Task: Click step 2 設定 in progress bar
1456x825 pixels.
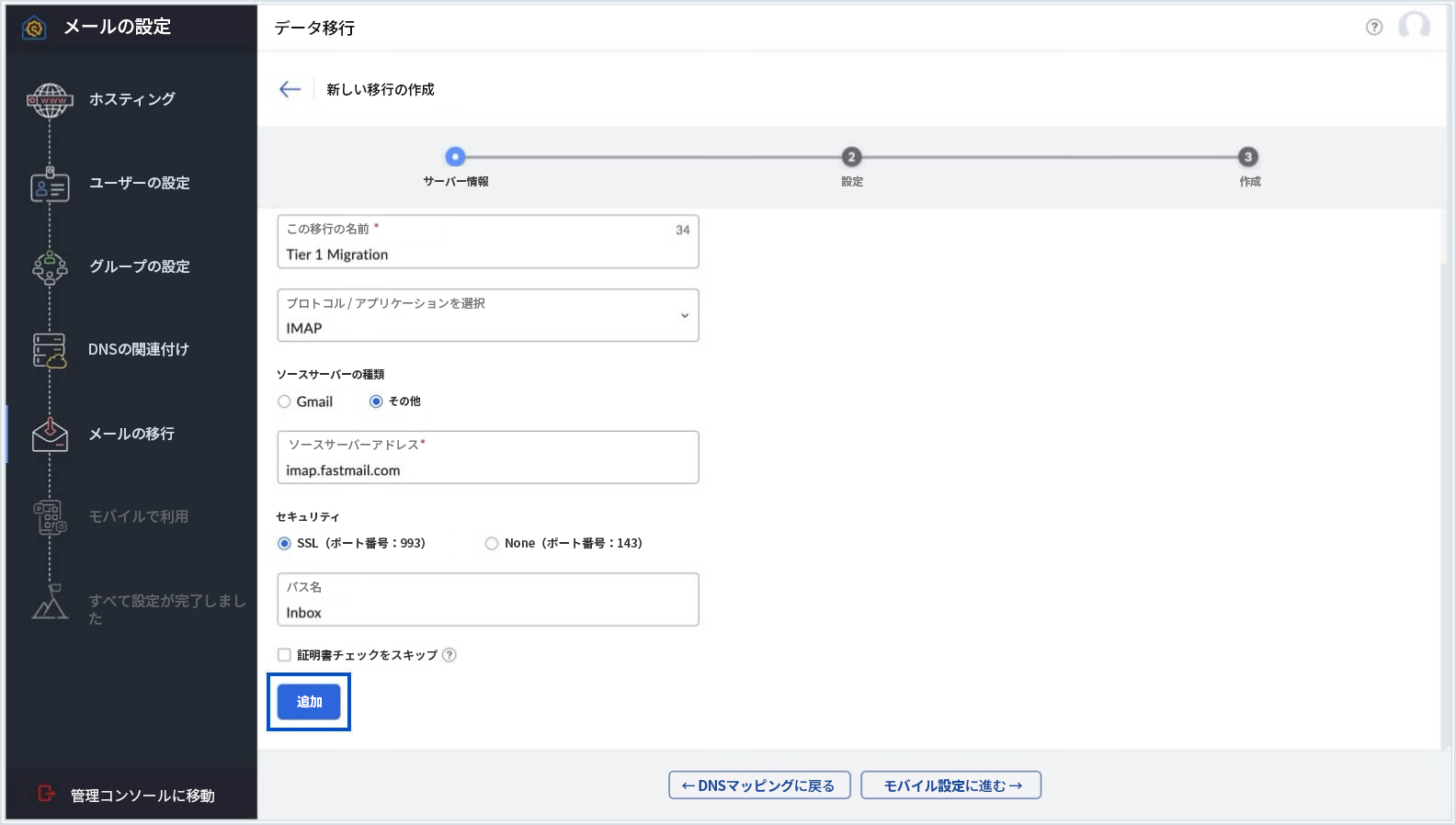Action: point(851,157)
